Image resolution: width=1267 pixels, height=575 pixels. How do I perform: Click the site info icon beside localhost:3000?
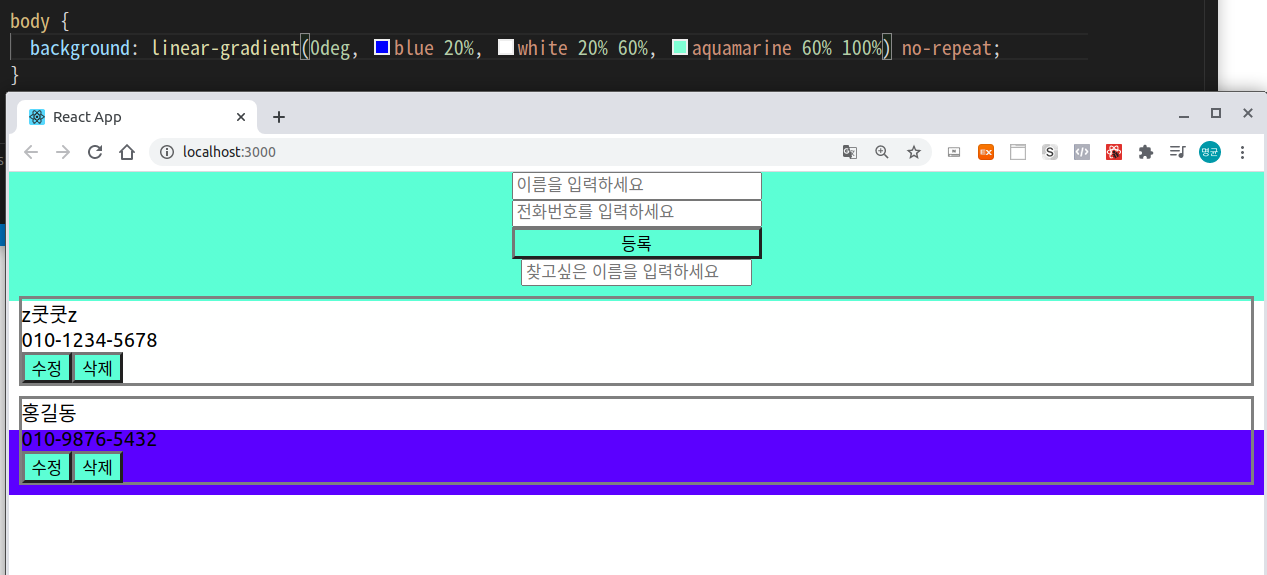pos(167,152)
